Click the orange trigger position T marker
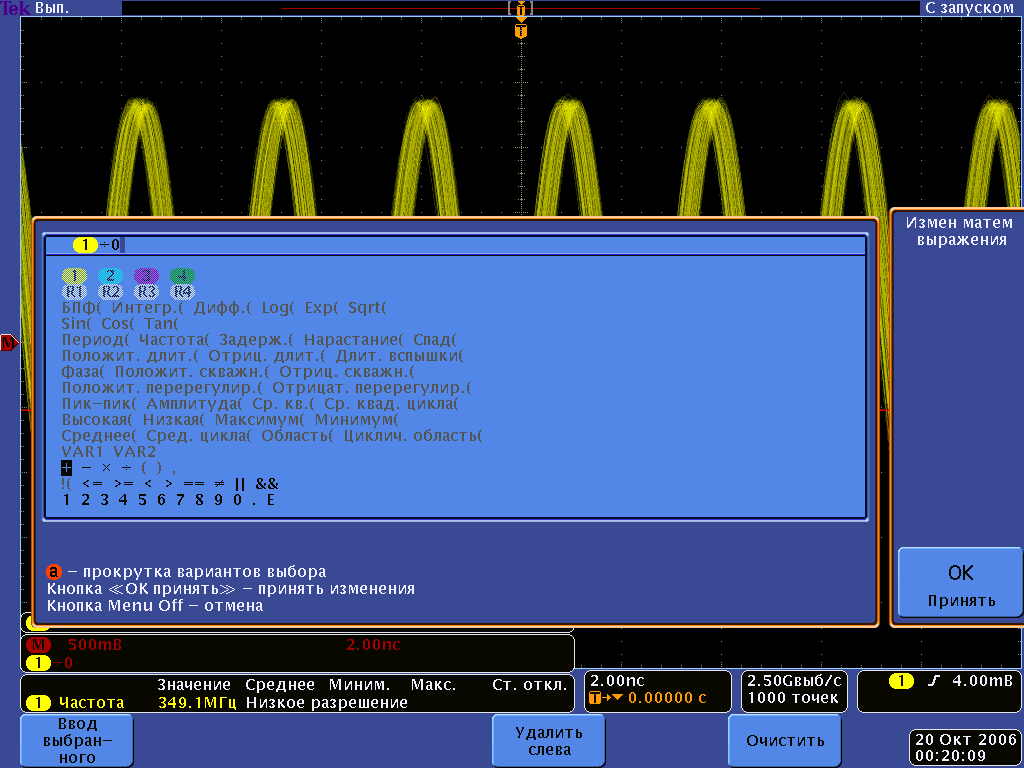The image size is (1024, 768). (x=520, y=31)
